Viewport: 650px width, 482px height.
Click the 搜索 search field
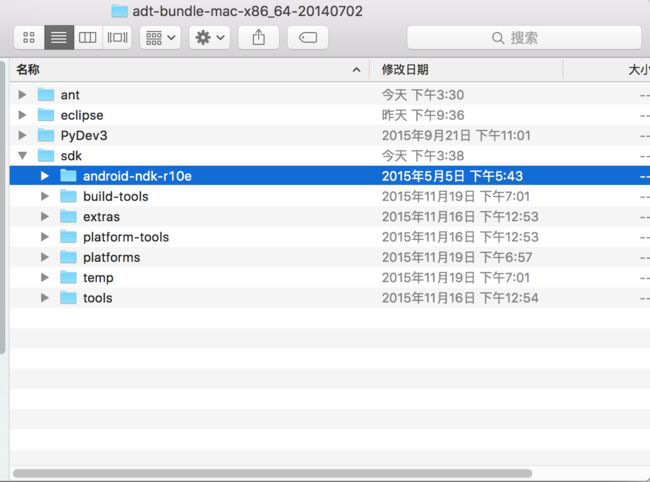tap(524, 38)
